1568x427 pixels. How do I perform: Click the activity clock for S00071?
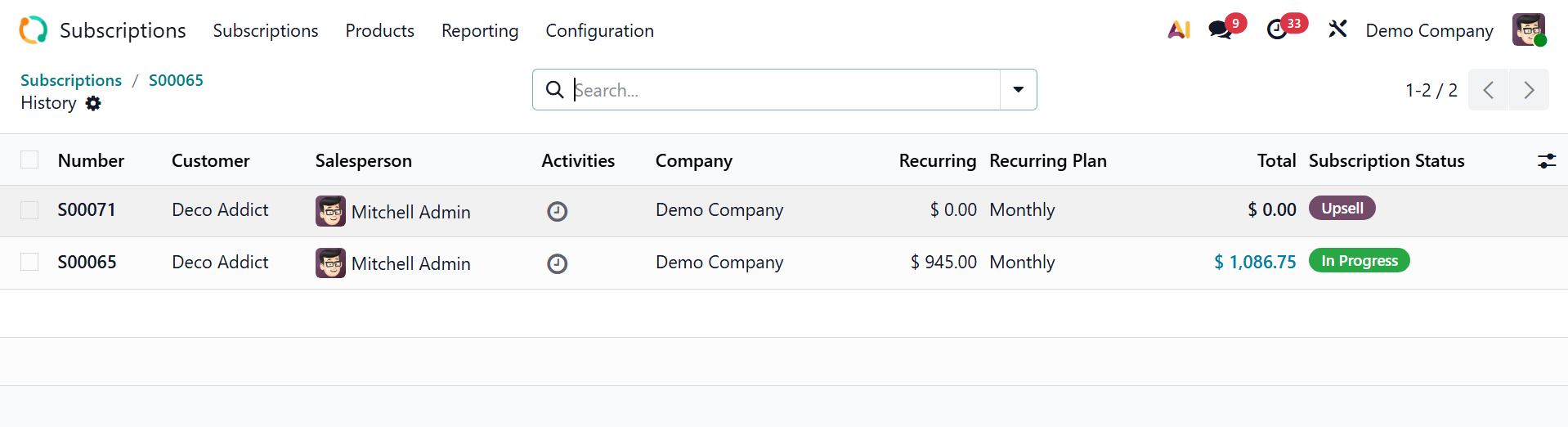tap(557, 212)
